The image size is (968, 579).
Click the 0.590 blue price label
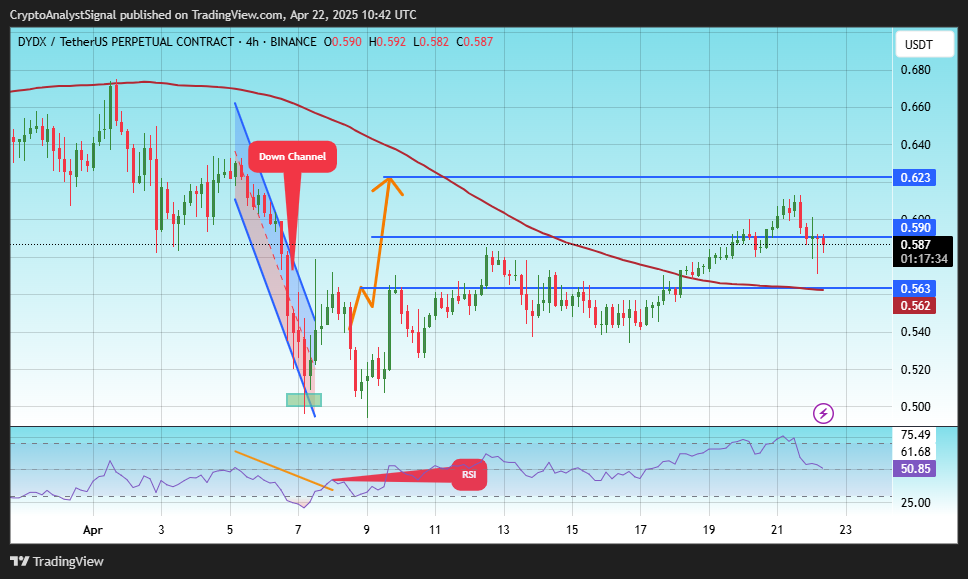[x=915, y=228]
